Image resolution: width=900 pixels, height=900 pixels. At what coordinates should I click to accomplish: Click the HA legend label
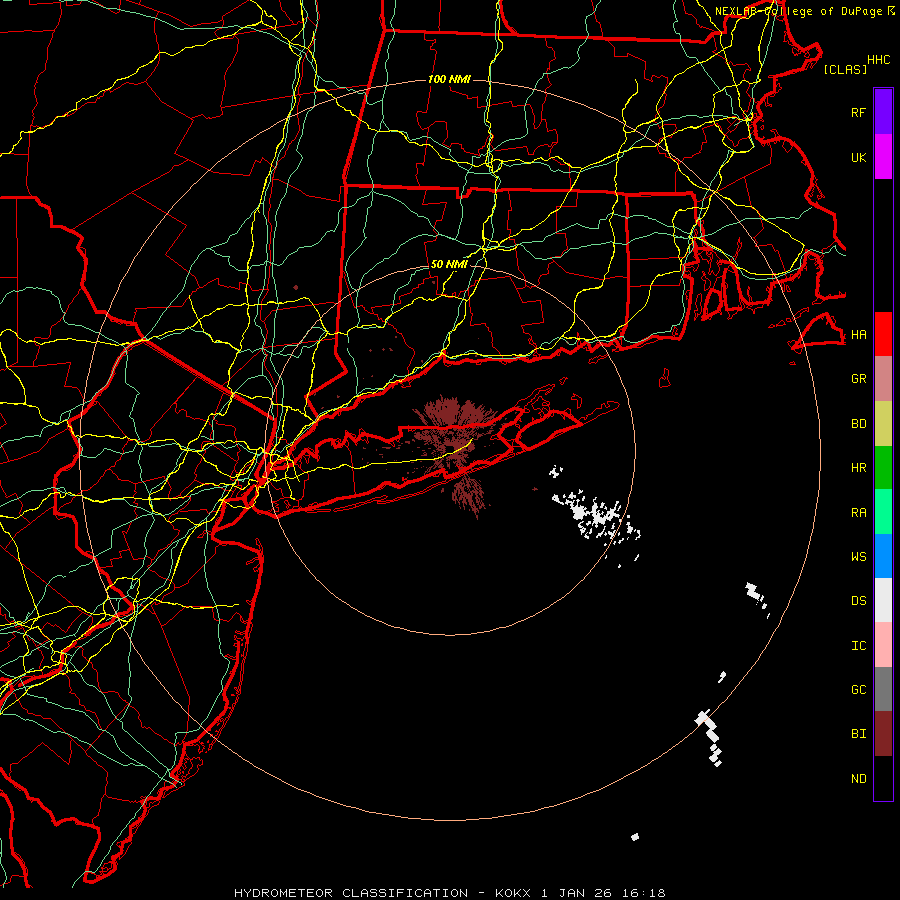(858, 335)
